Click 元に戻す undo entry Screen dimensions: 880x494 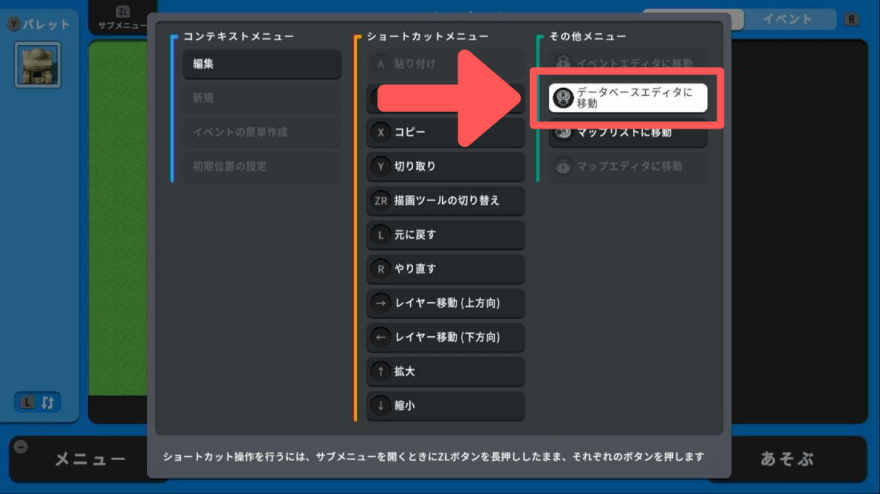point(446,235)
